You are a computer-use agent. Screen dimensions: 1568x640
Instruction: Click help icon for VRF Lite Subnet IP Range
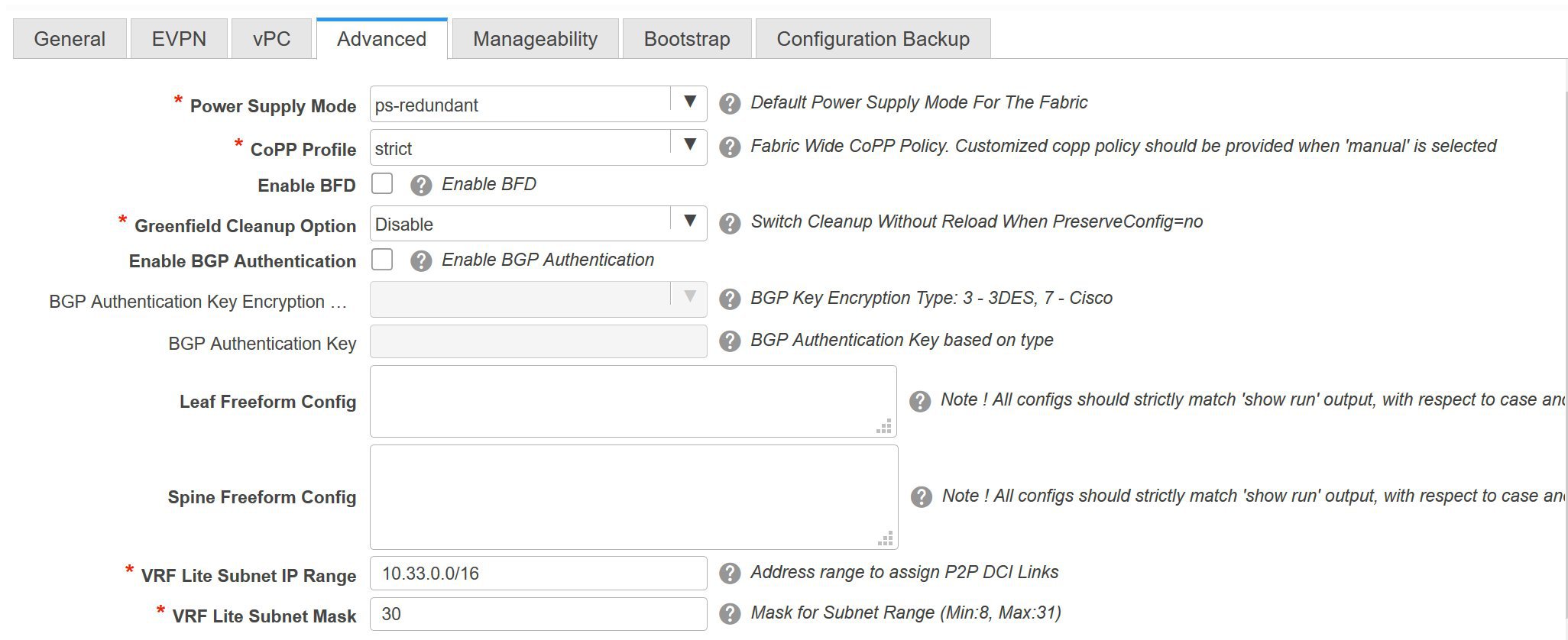pyautogui.click(x=730, y=574)
